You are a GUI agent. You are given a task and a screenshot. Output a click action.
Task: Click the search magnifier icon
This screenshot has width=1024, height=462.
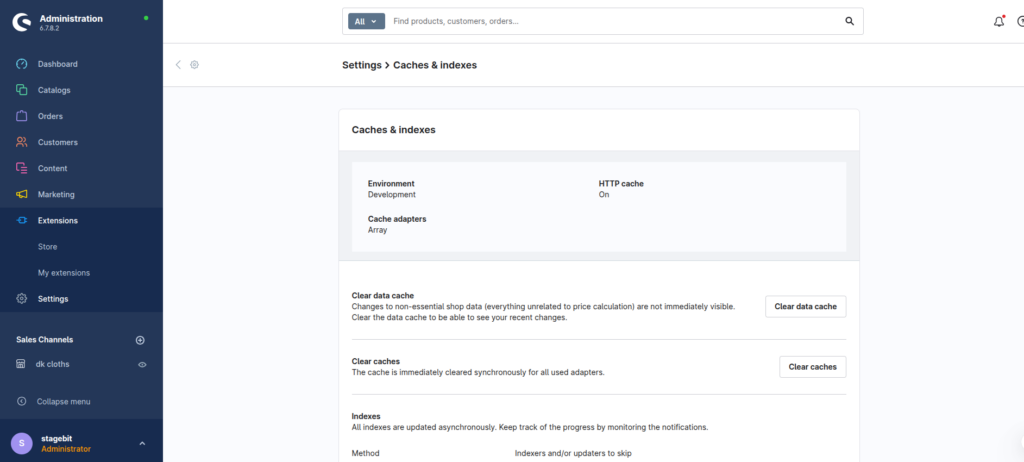[850, 22]
